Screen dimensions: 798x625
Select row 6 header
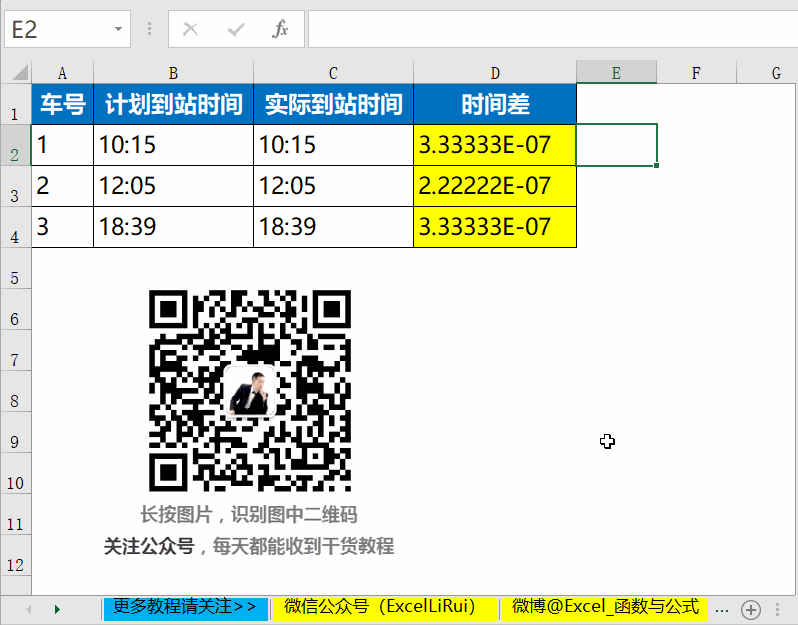(15, 309)
